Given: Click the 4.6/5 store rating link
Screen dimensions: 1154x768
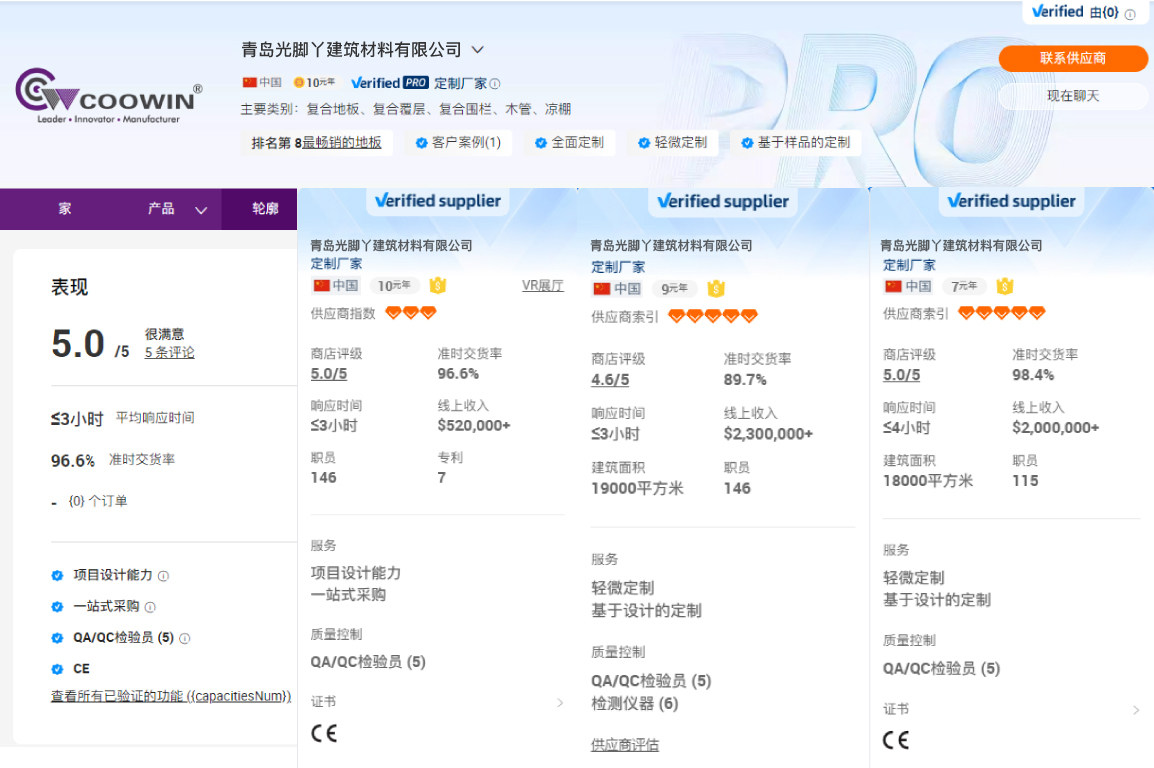Looking at the screenshot, I should 610,380.
